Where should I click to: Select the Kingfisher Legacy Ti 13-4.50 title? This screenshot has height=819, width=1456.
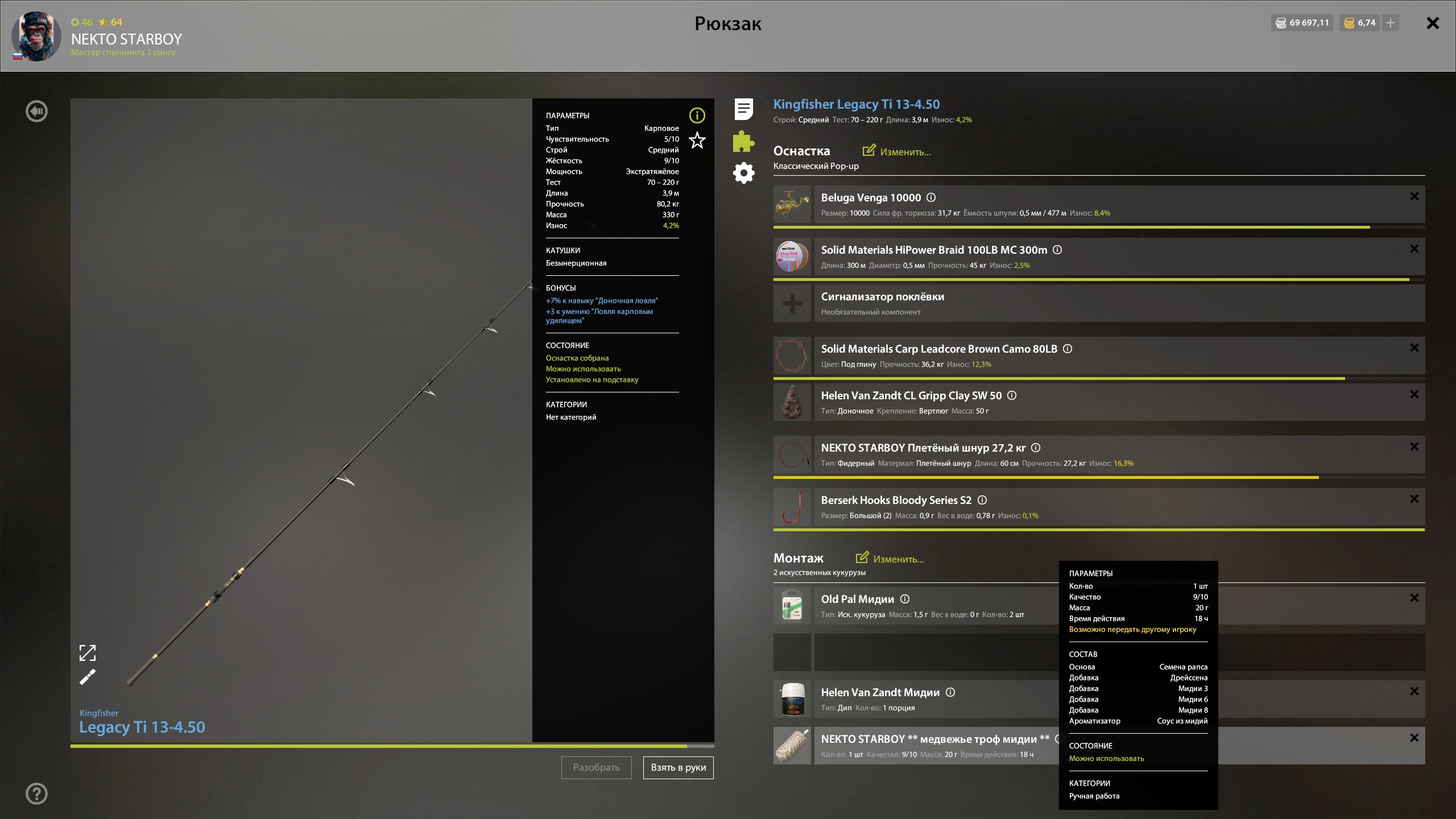coord(857,104)
